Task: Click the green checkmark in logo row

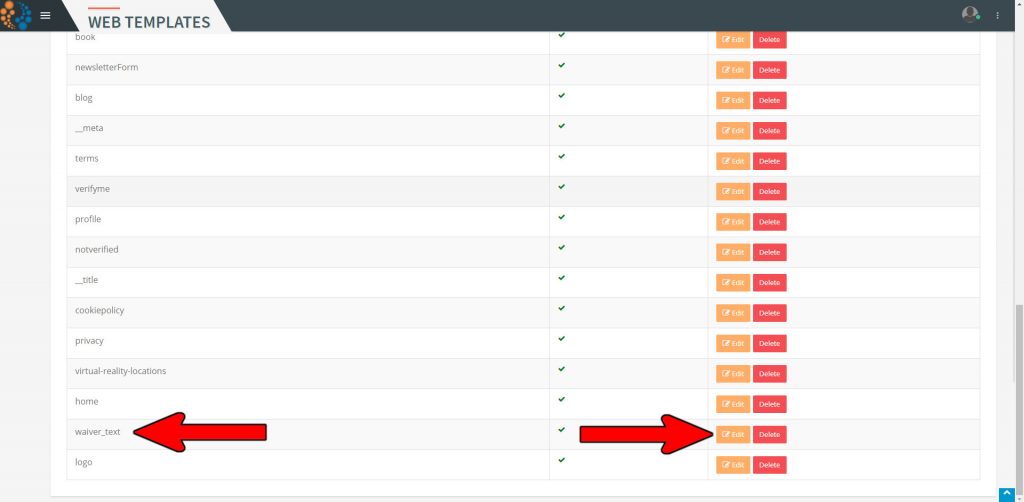Action: [562, 460]
